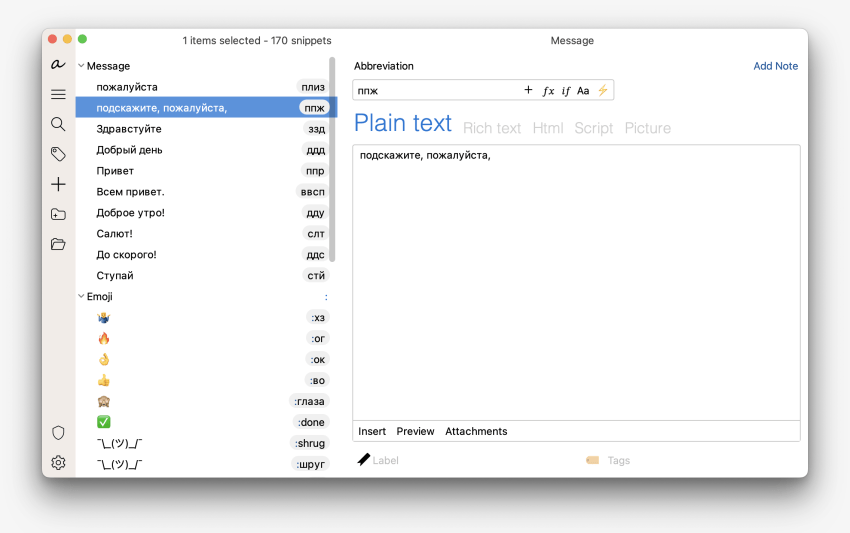This screenshot has height=533, width=850.
Task: Open the Insert menu
Action: [x=372, y=431]
